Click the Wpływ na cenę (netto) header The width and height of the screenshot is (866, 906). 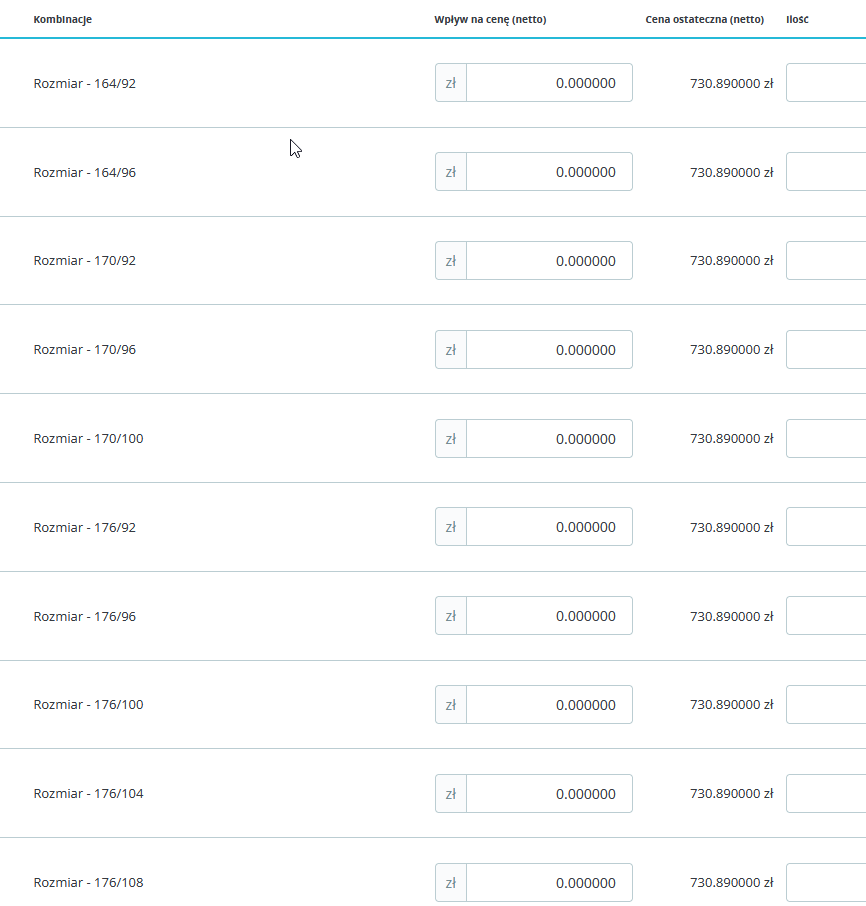tap(490, 19)
